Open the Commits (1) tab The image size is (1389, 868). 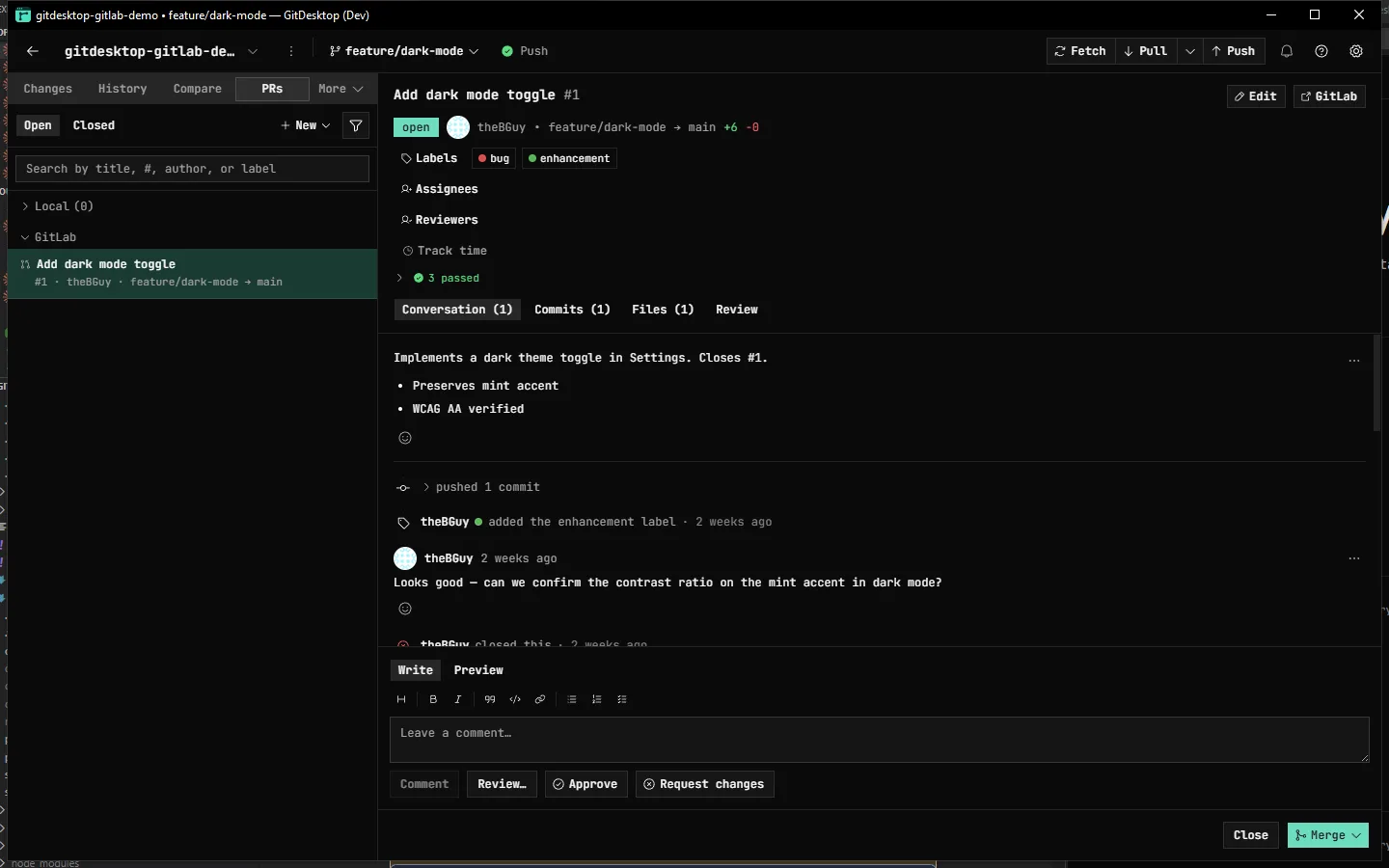573,310
